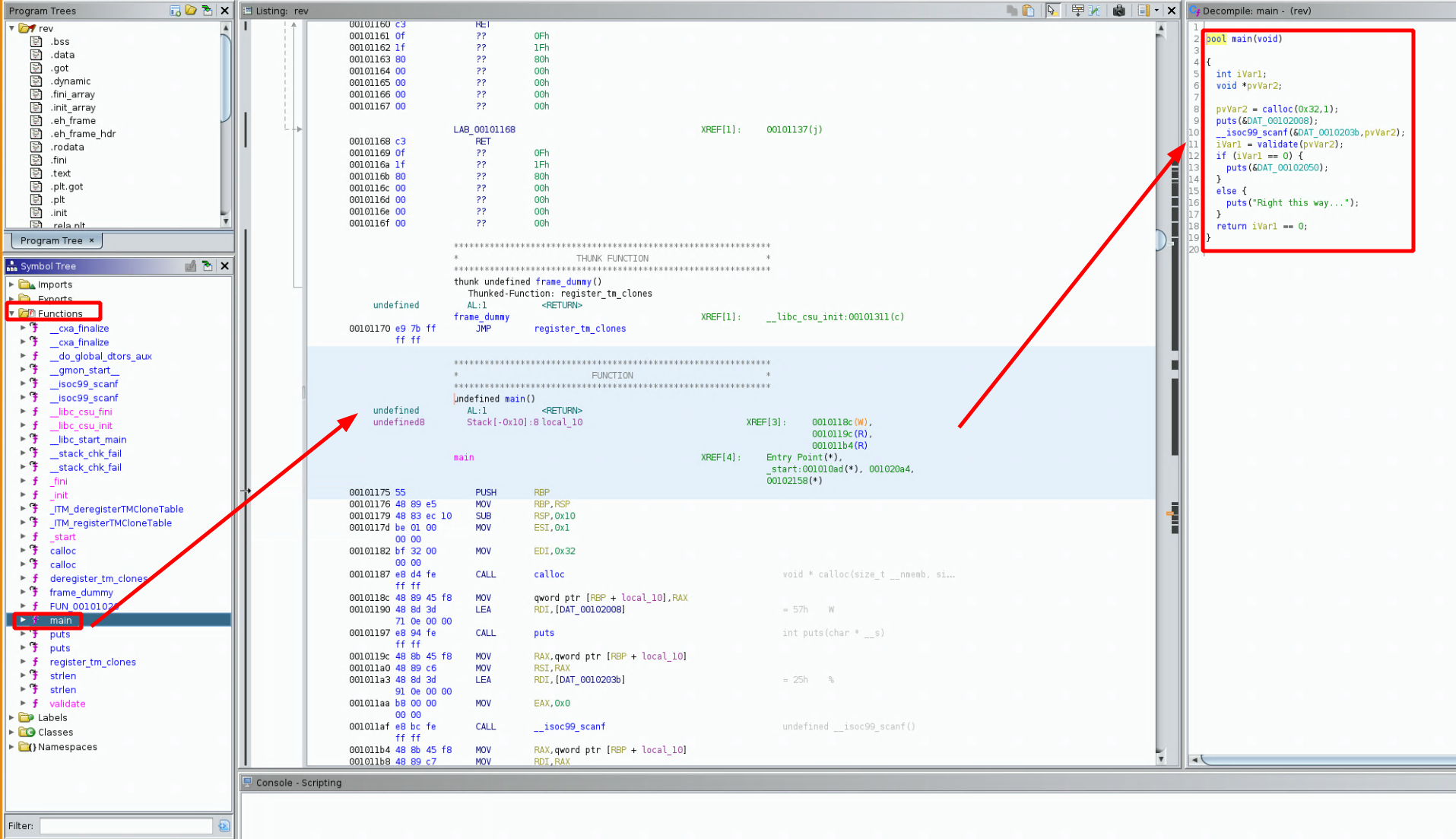Close the Program Tree tab with its x
The width and height of the screenshot is (1456, 839).
[x=92, y=240]
